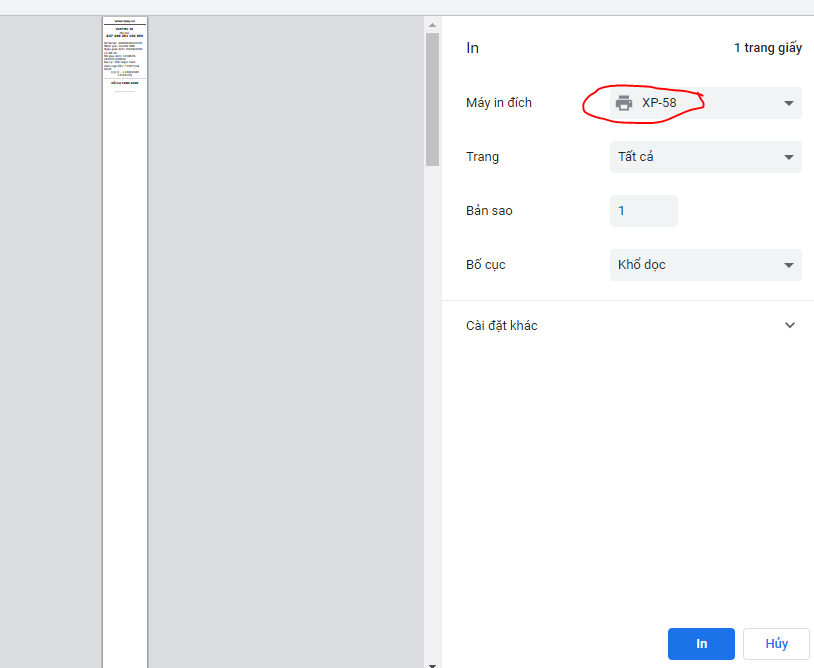Click the chevron icon next to Cài đặt khác
This screenshot has width=814, height=668.
pyautogui.click(x=790, y=325)
